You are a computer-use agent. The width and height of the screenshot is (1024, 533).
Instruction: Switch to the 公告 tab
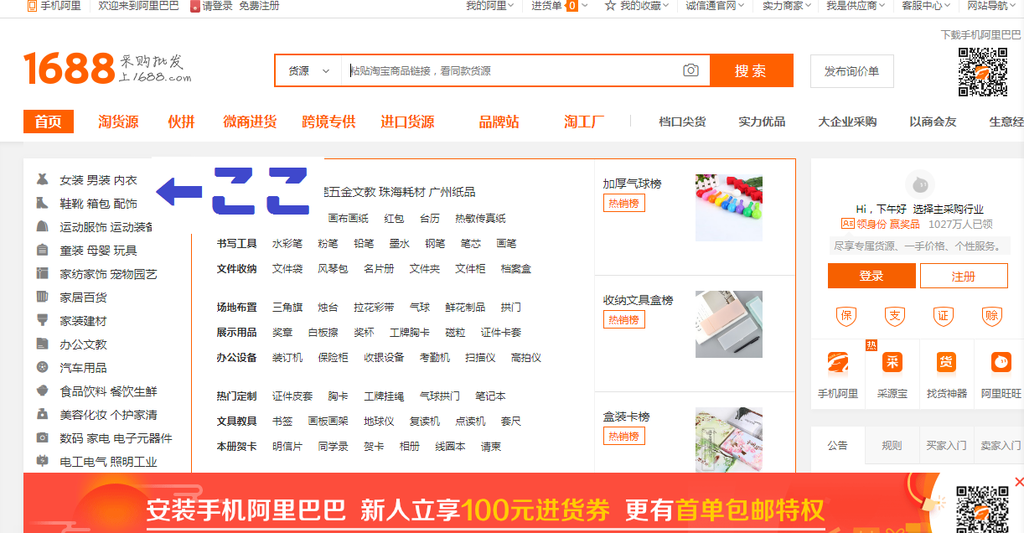[x=837, y=445]
